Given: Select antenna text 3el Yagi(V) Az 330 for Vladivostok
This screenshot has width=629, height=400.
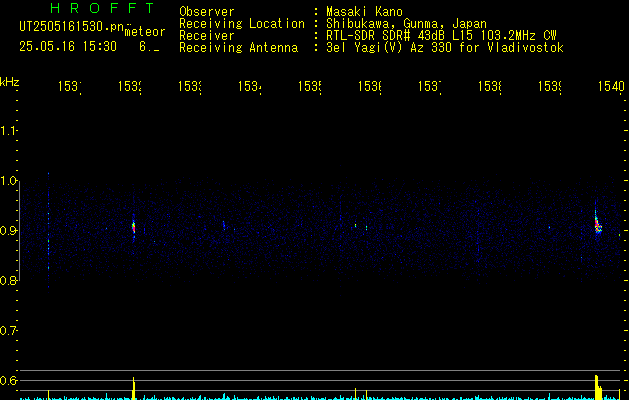Looking at the screenshot, I should (445, 48).
